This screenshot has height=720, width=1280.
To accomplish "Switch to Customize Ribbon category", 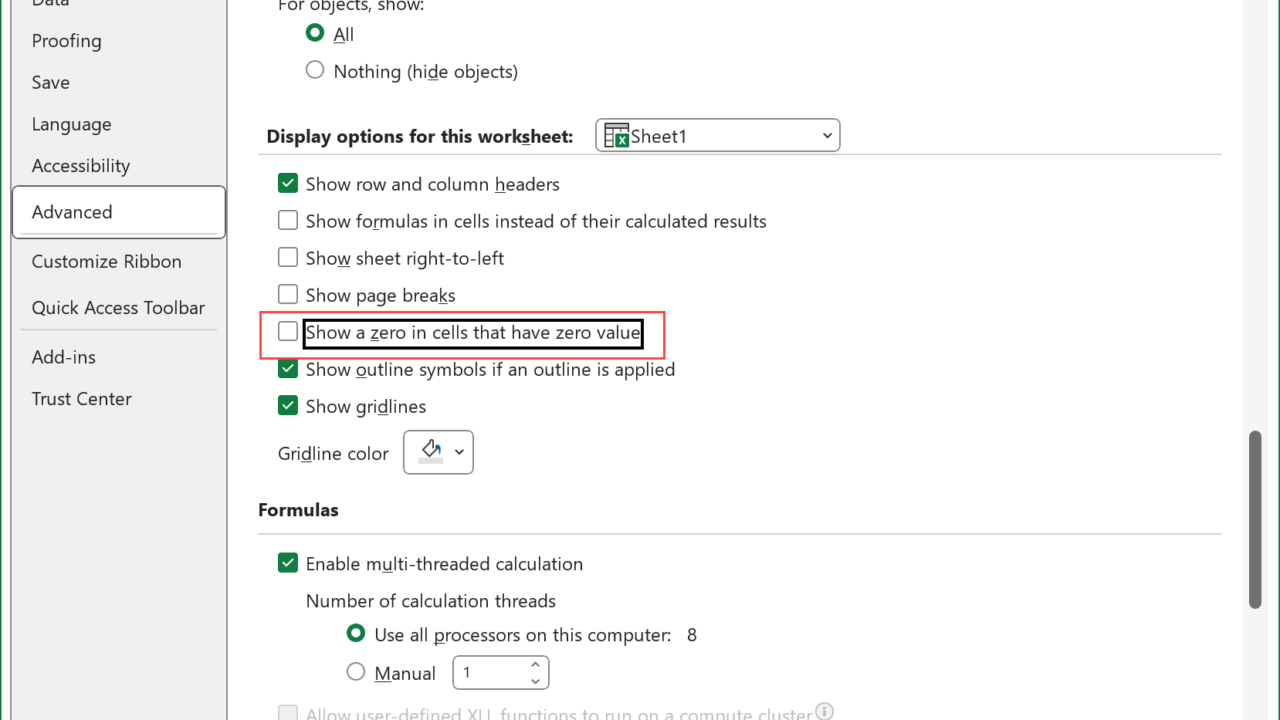I will click(x=106, y=262).
